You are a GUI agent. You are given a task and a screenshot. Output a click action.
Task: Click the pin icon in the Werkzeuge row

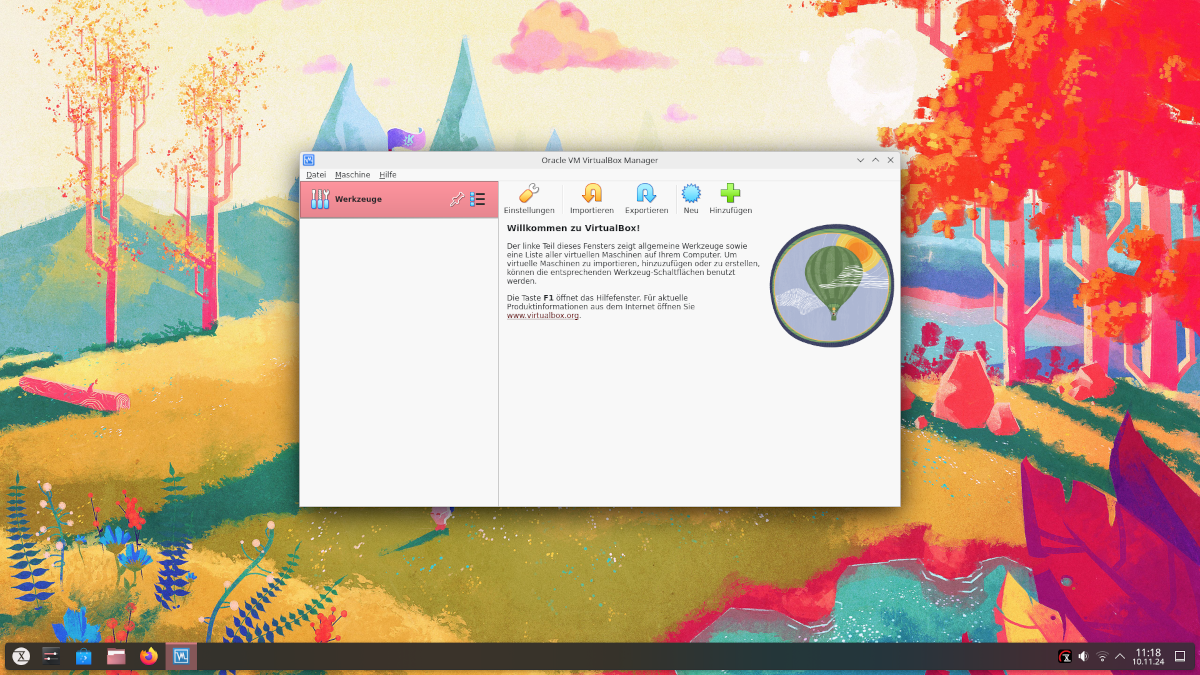[x=456, y=200]
